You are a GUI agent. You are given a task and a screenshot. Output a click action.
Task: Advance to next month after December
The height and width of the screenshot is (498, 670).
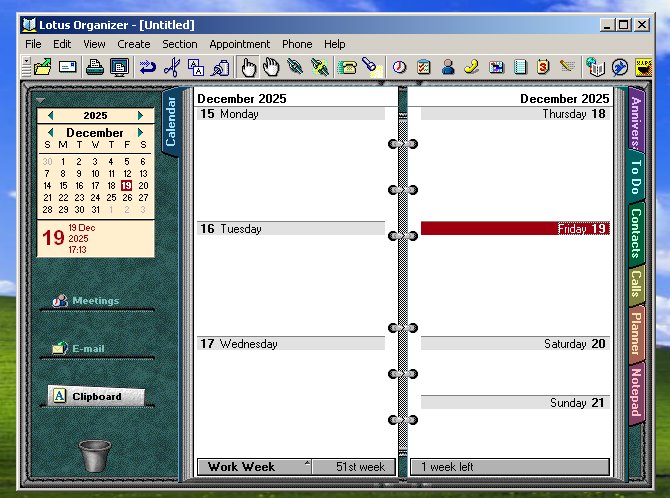pyautogui.click(x=140, y=133)
